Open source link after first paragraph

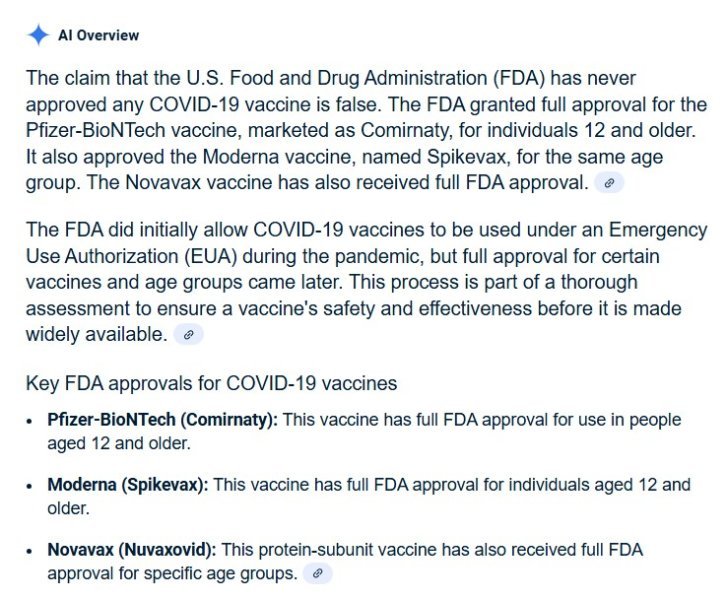pos(609,183)
